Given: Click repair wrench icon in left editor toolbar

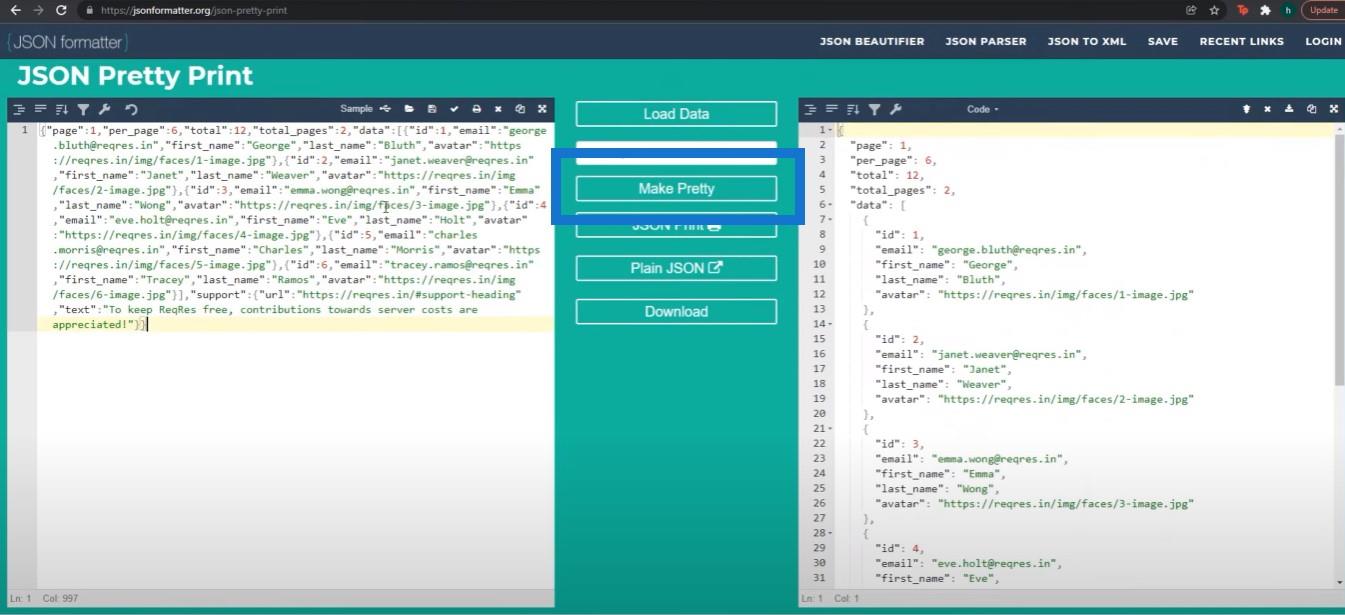Looking at the screenshot, I should (105, 109).
